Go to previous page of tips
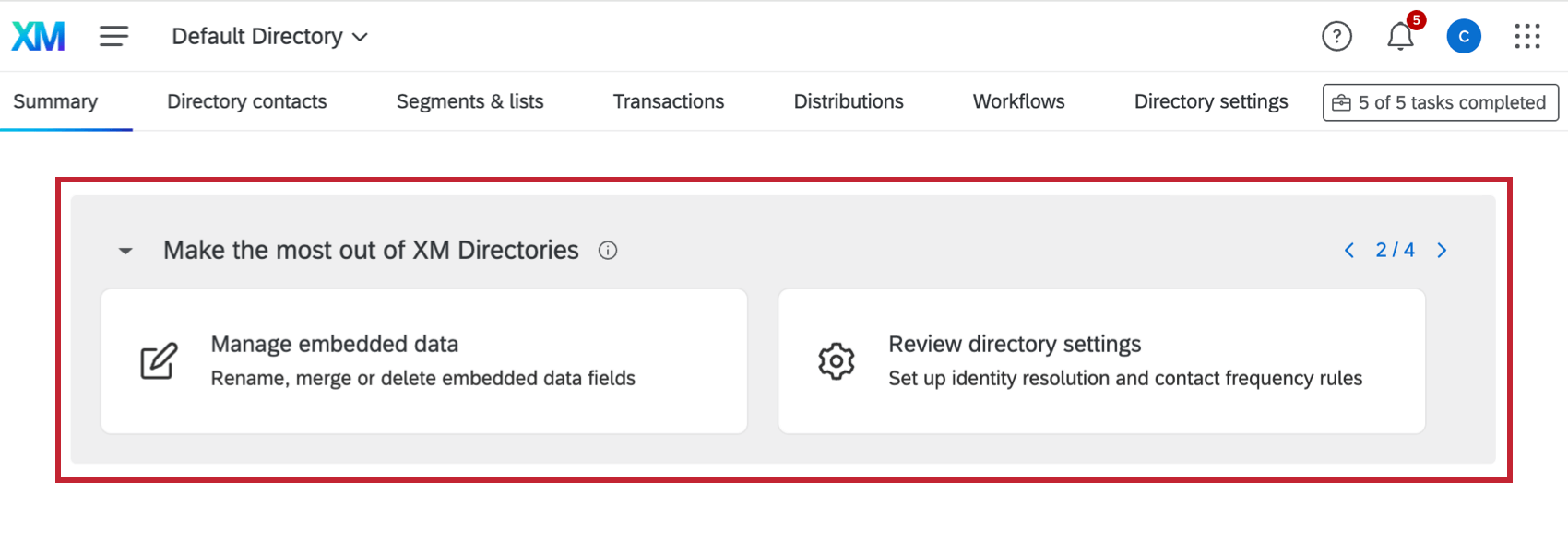 1349,251
